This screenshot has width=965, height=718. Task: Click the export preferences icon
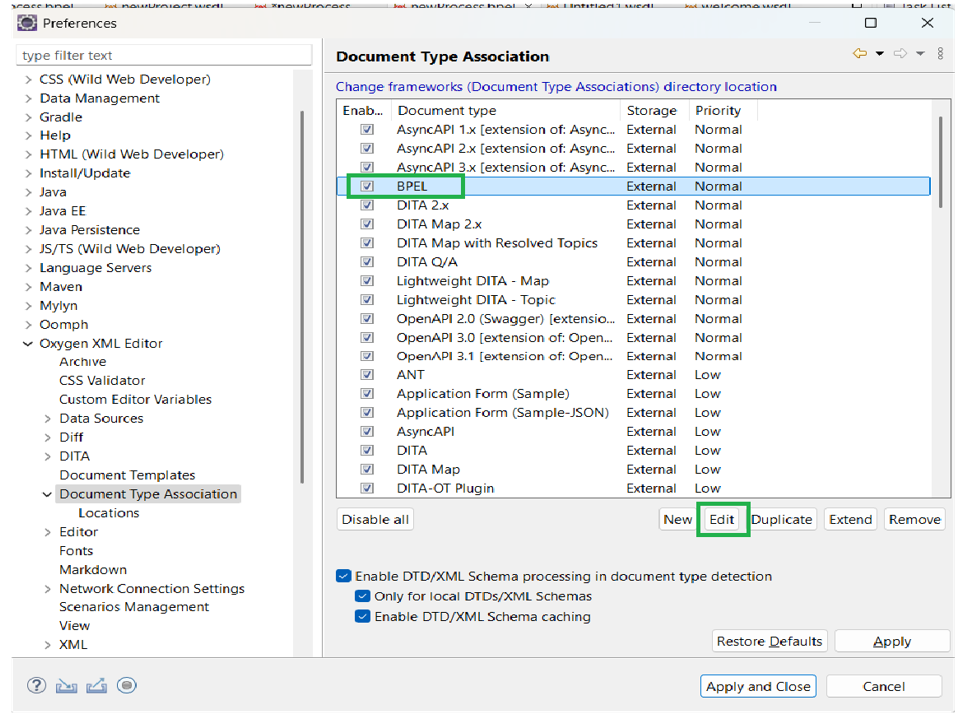click(96, 685)
